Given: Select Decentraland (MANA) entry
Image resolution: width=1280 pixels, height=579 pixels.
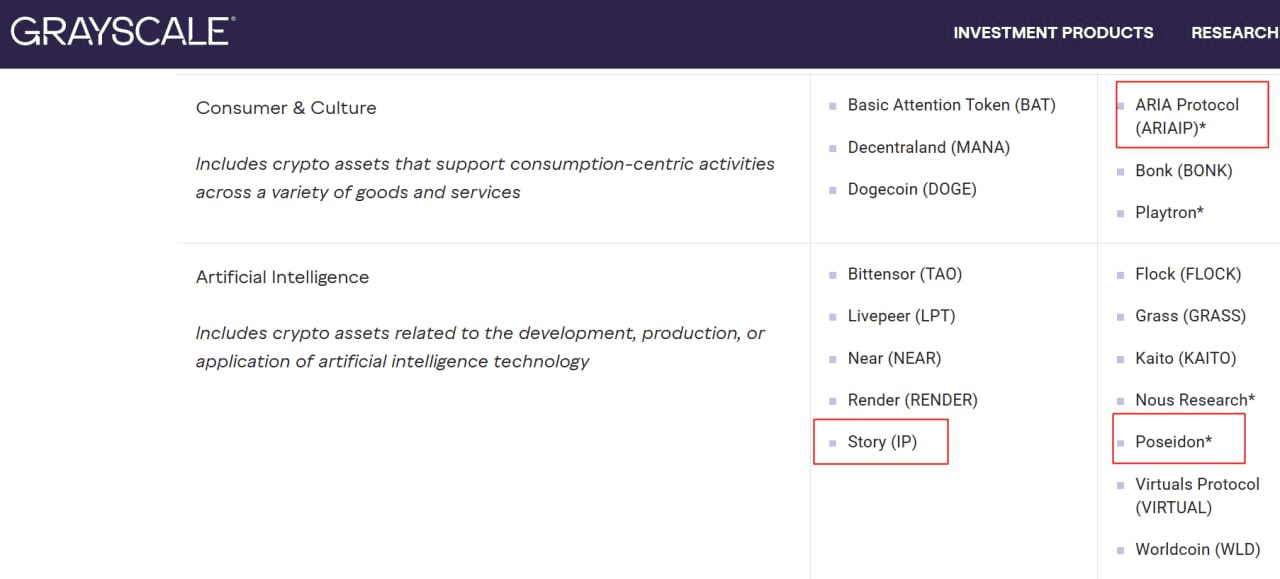Looking at the screenshot, I should coord(928,148).
